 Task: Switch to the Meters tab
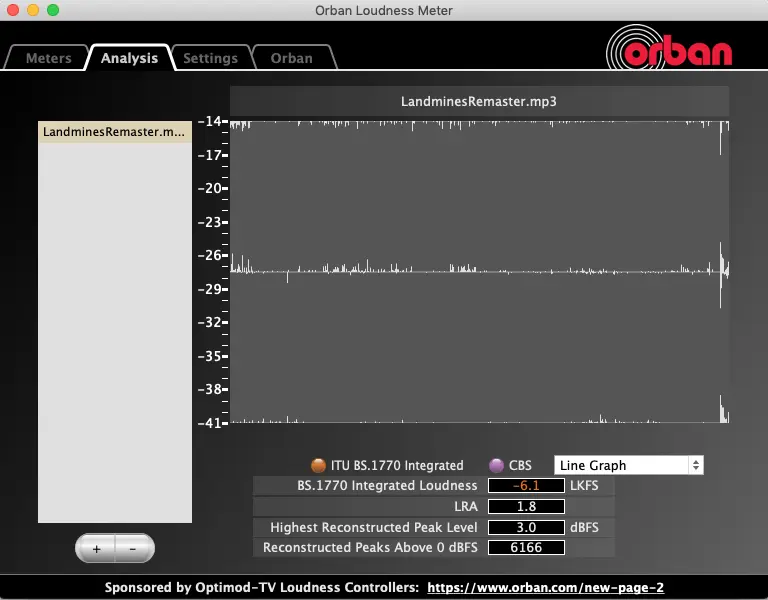pyautogui.click(x=48, y=58)
